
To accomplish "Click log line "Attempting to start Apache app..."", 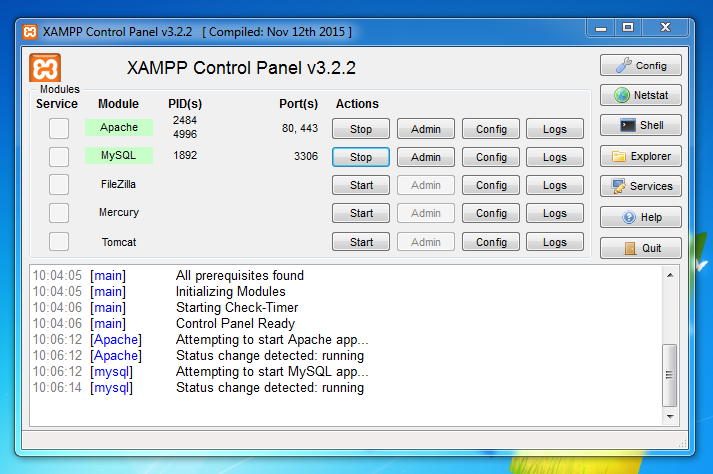I will tap(272, 340).
